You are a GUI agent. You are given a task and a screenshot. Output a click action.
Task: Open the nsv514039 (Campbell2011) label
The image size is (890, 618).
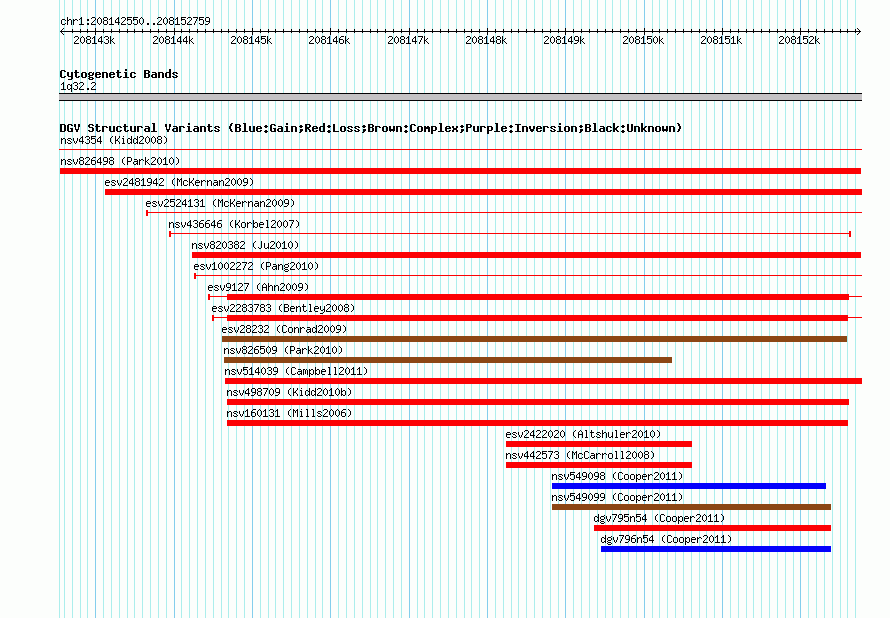point(296,371)
